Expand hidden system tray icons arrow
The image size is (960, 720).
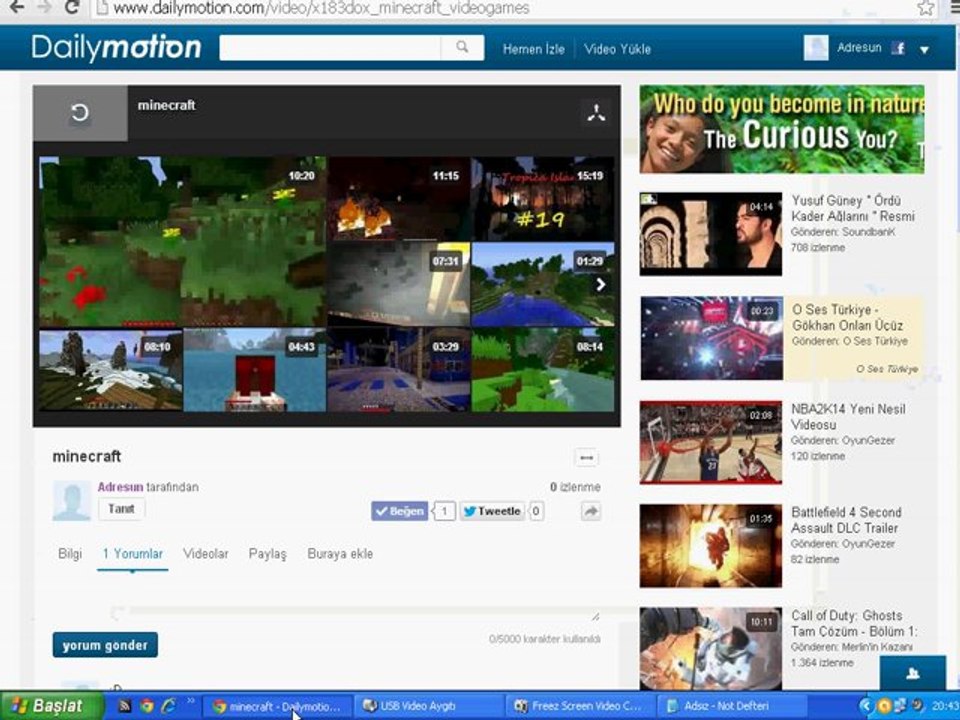pyautogui.click(x=865, y=706)
